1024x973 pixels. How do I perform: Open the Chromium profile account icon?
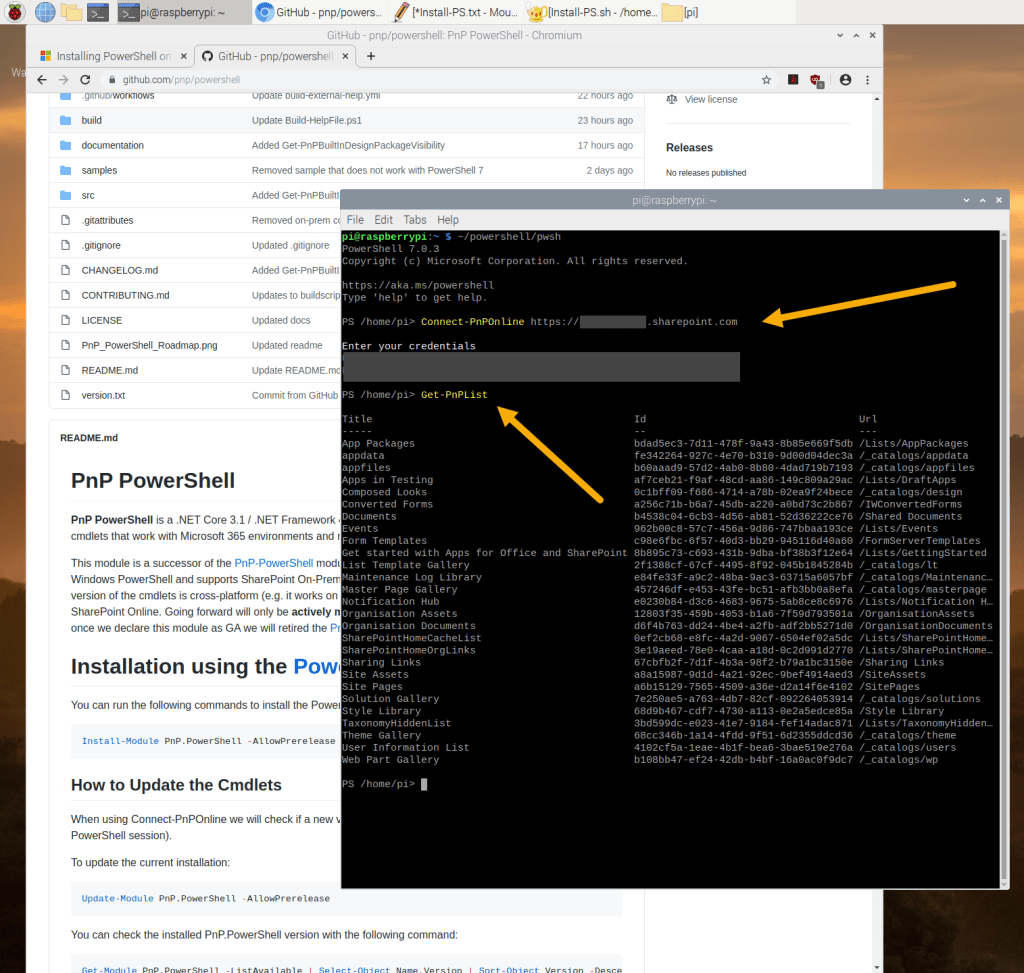tap(846, 78)
